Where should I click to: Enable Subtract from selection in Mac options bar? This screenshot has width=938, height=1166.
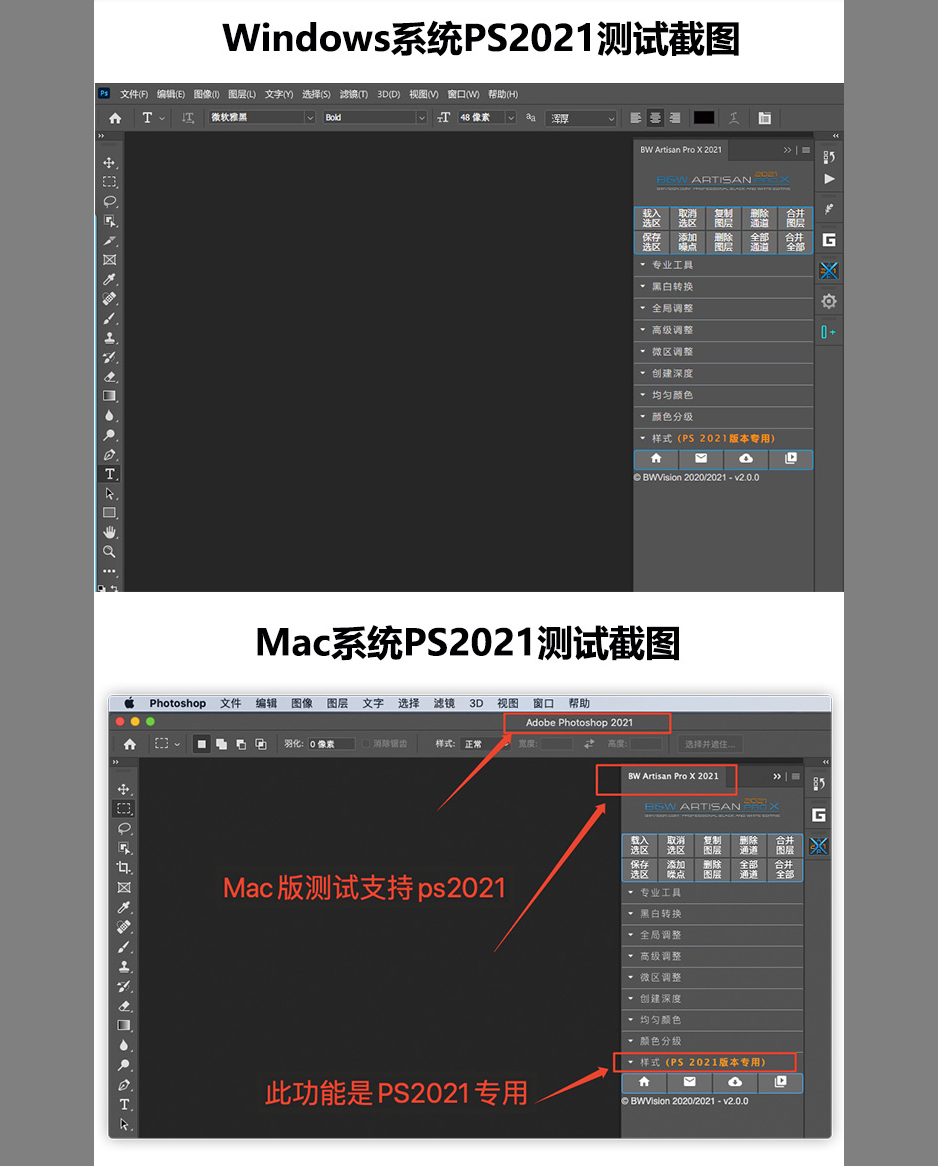[x=241, y=744]
